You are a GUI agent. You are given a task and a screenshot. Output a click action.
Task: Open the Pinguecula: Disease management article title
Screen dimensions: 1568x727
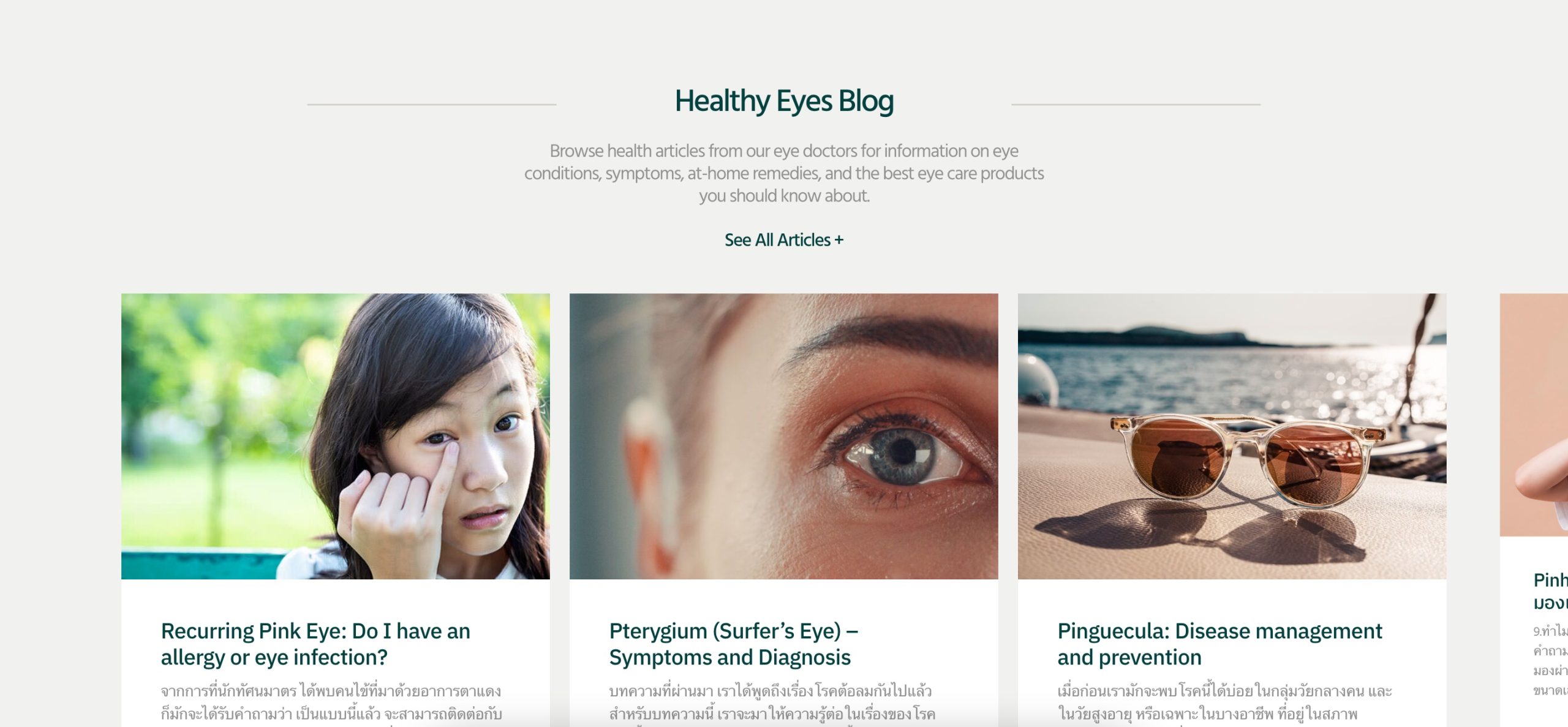click(x=1219, y=644)
